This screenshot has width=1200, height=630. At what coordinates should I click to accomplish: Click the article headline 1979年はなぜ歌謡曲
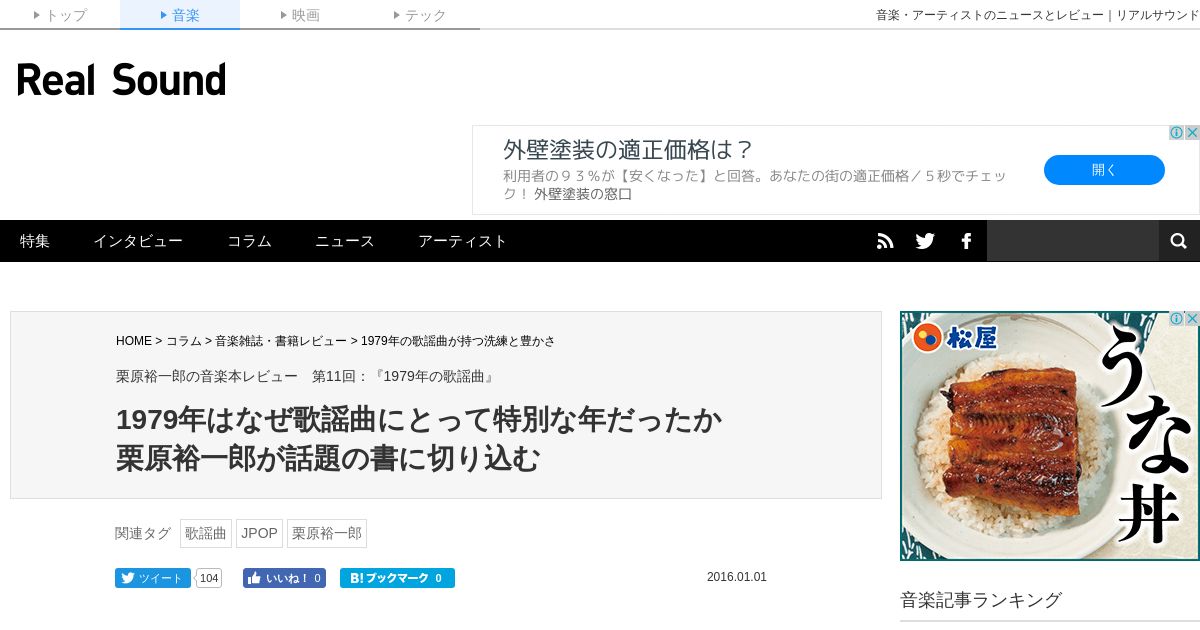tap(419, 439)
